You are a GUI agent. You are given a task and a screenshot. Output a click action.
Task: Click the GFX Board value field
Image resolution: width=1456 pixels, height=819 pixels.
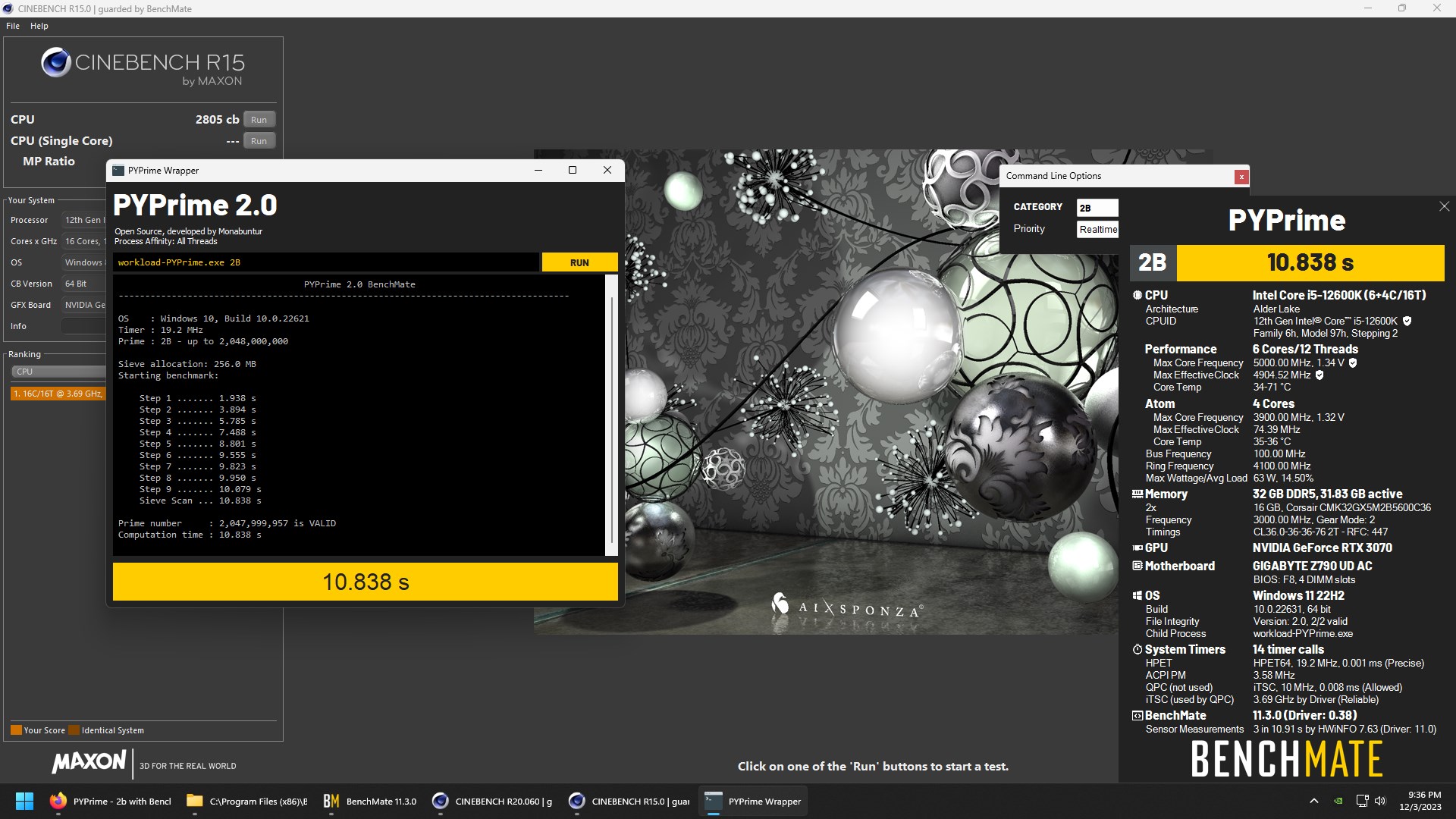click(x=84, y=305)
